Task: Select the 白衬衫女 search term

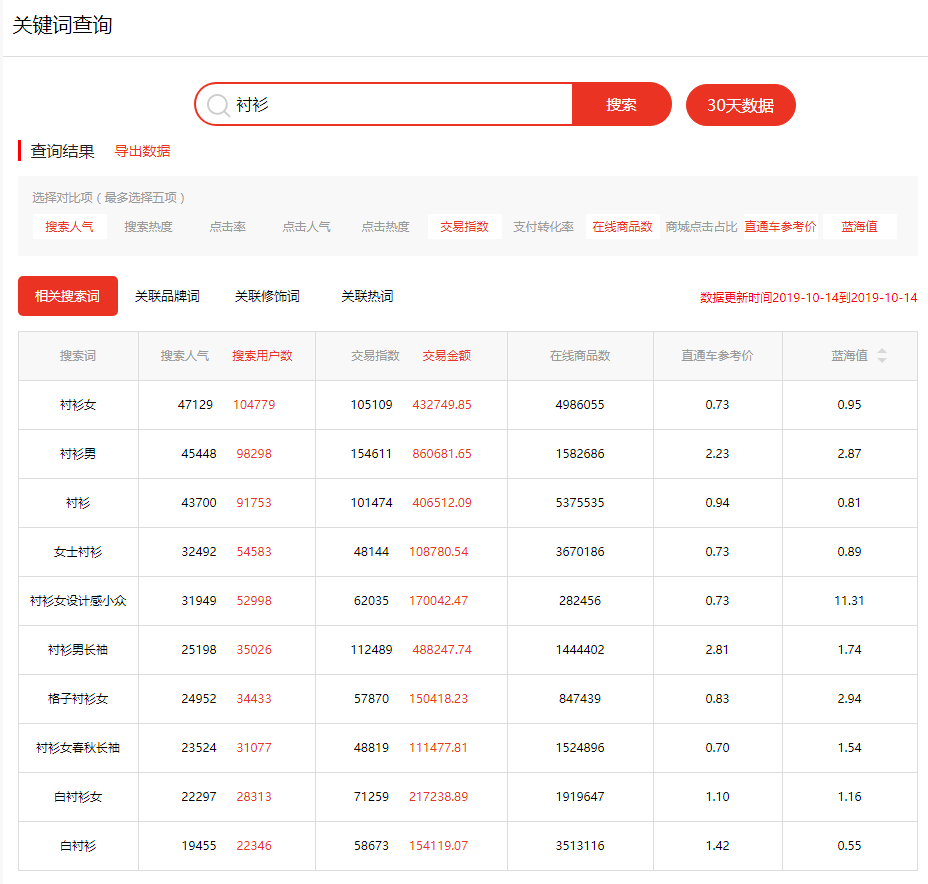Action: point(78,797)
